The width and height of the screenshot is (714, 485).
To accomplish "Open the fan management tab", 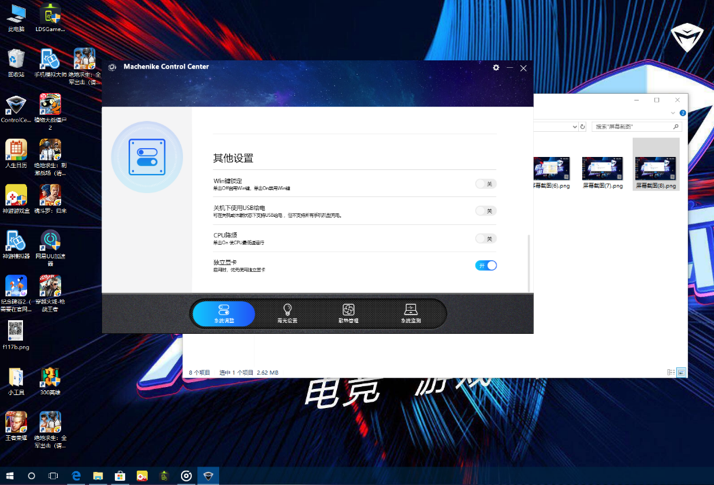I will click(x=348, y=313).
